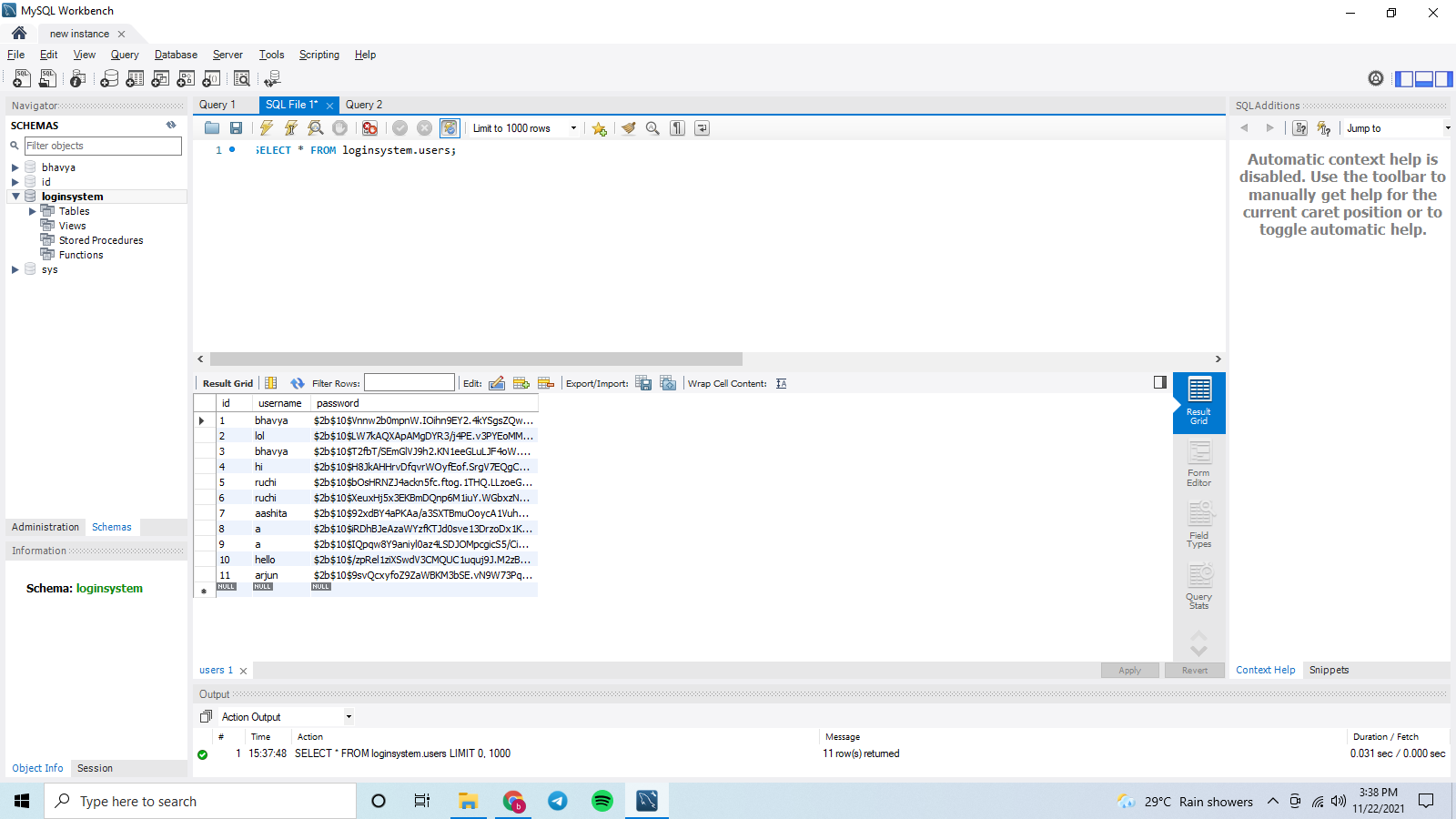1456x819 pixels.
Task: Export recordset to external file
Action: click(x=643, y=383)
